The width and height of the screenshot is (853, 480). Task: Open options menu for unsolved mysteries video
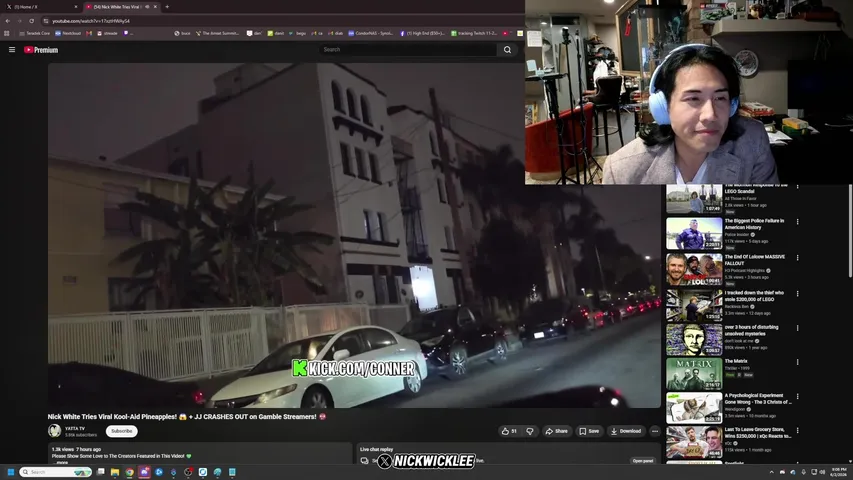tap(798, 328)
